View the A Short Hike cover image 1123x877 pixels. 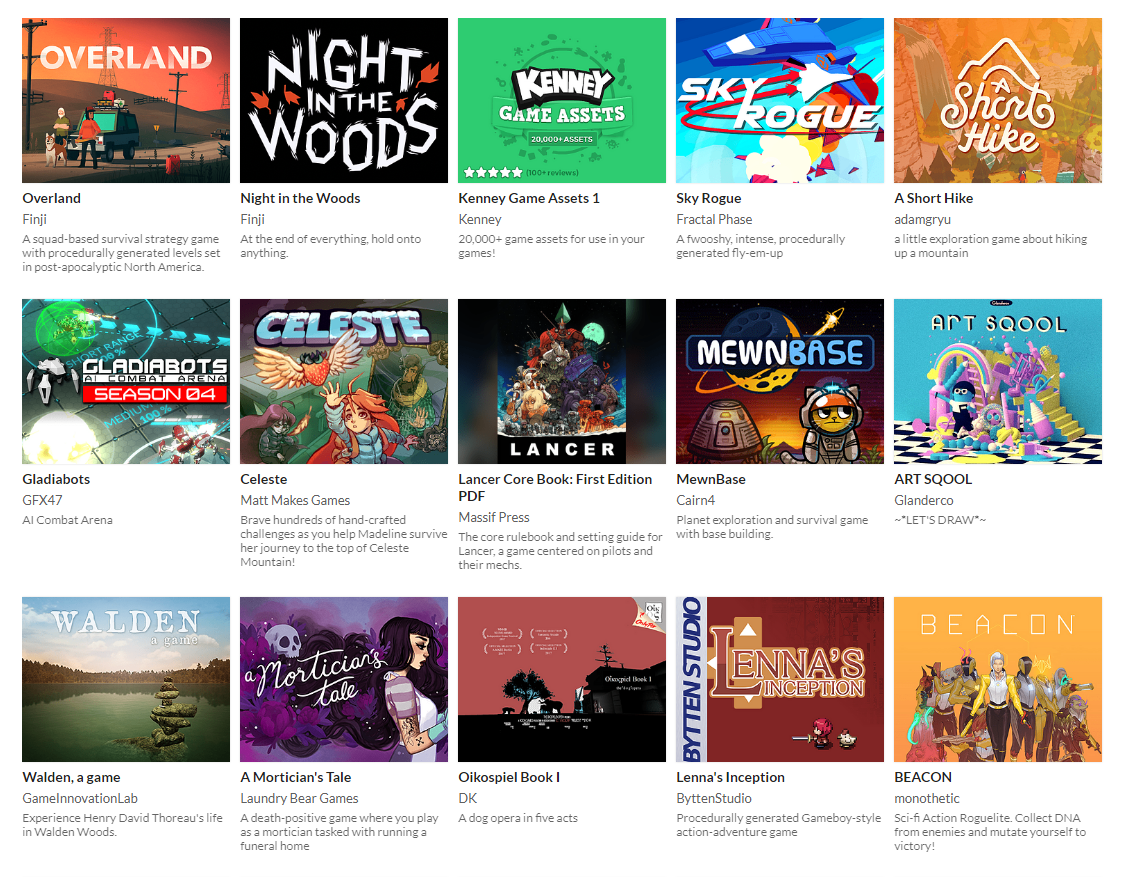[x=998, y=100]
